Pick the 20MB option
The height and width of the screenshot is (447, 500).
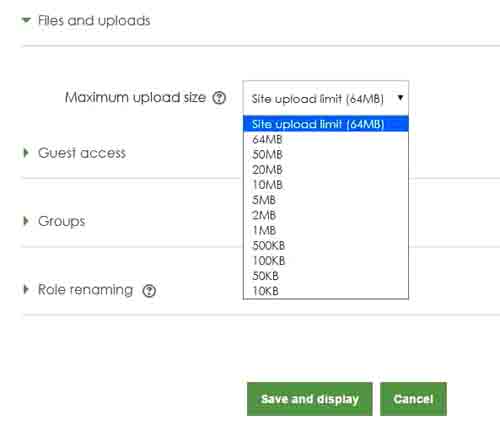326,170
